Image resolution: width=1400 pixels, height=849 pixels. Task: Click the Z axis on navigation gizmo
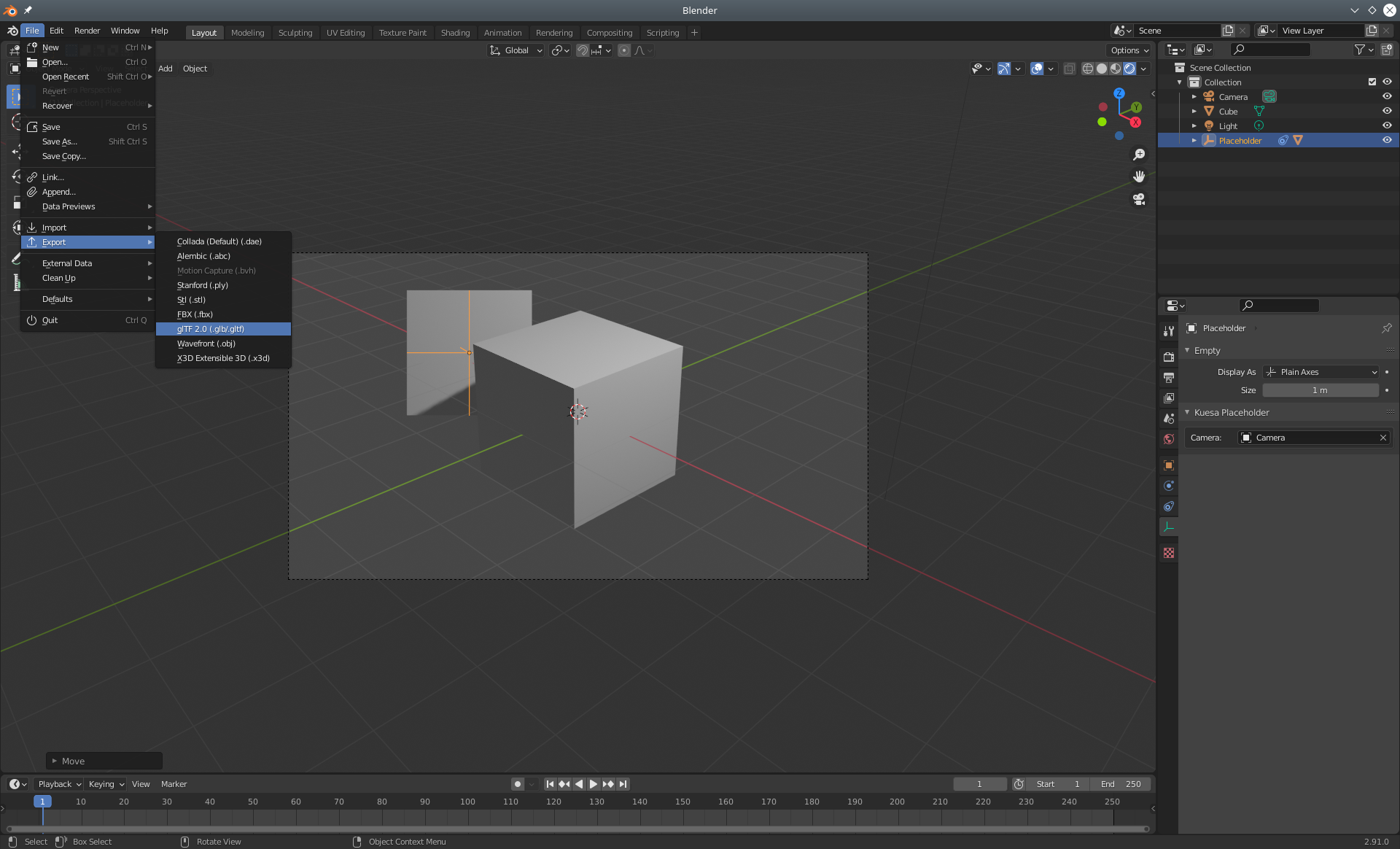point(1119,93)
